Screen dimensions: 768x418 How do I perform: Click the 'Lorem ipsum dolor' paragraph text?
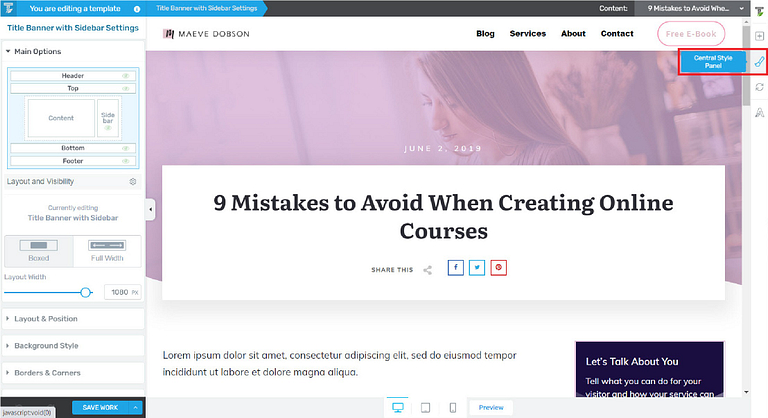click(x=339, y=364)
